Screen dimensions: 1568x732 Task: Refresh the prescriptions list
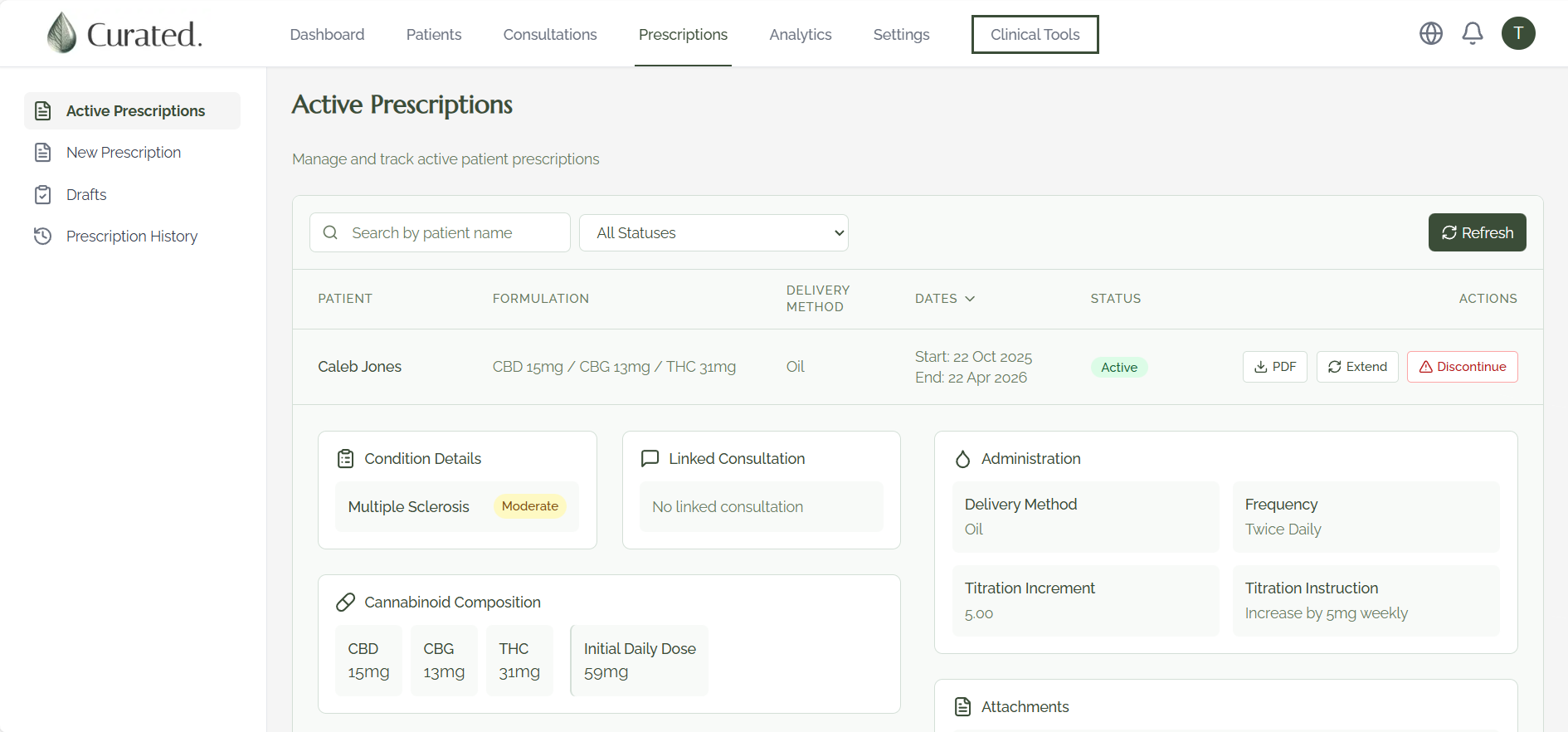click(1477, 232)
